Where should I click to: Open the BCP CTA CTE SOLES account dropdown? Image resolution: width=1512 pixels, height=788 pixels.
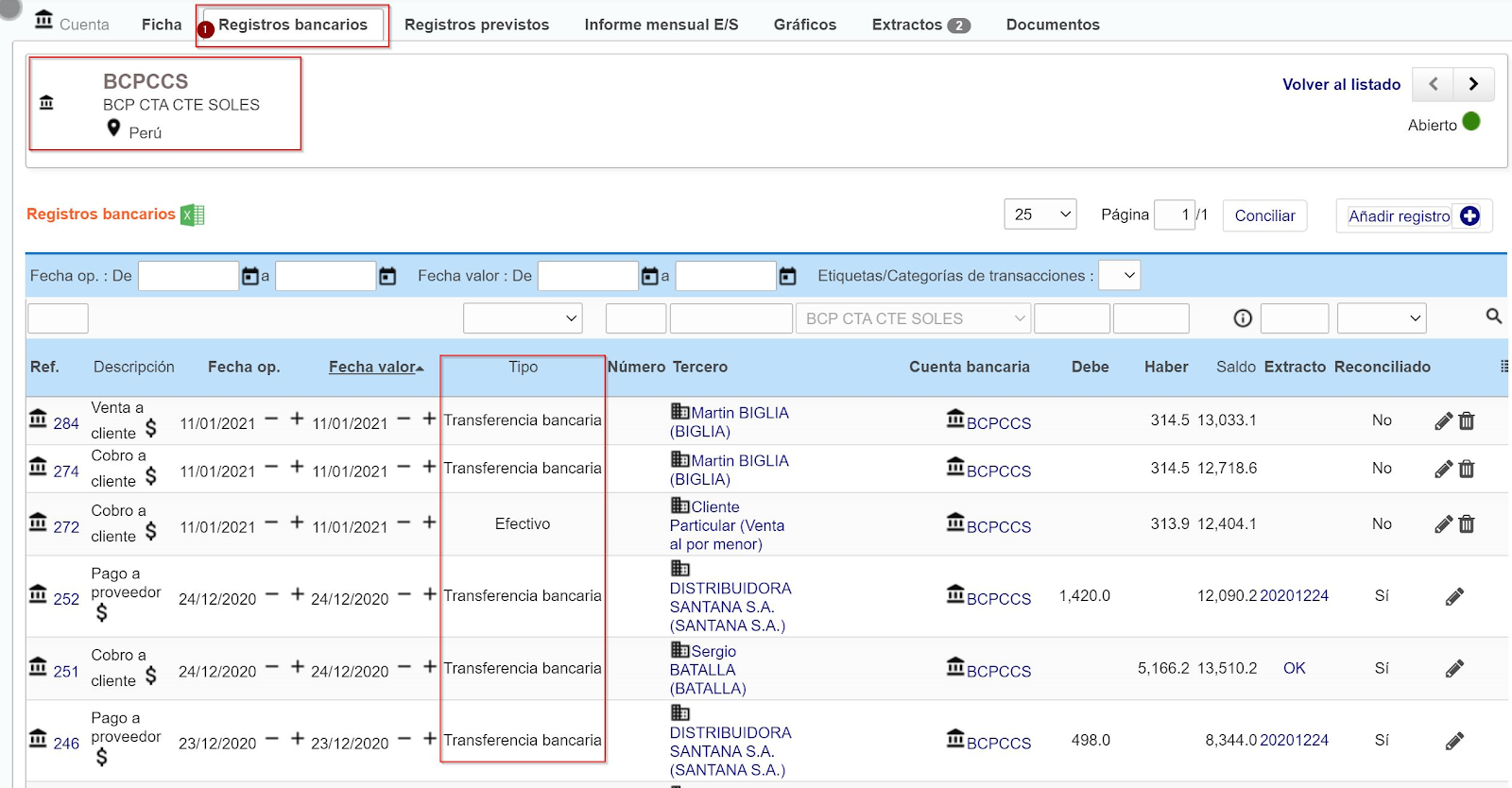coord(913,318)
